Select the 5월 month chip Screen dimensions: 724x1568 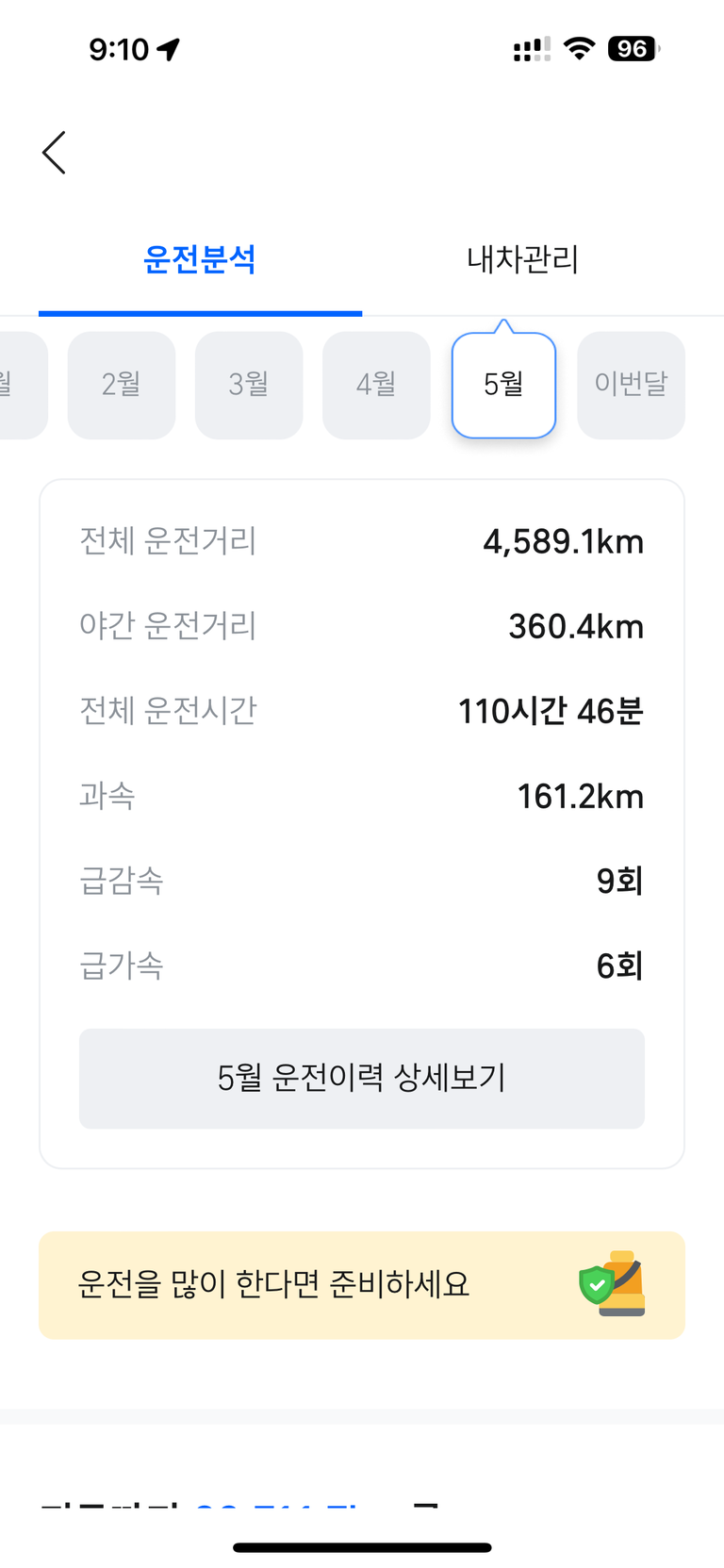503,385
